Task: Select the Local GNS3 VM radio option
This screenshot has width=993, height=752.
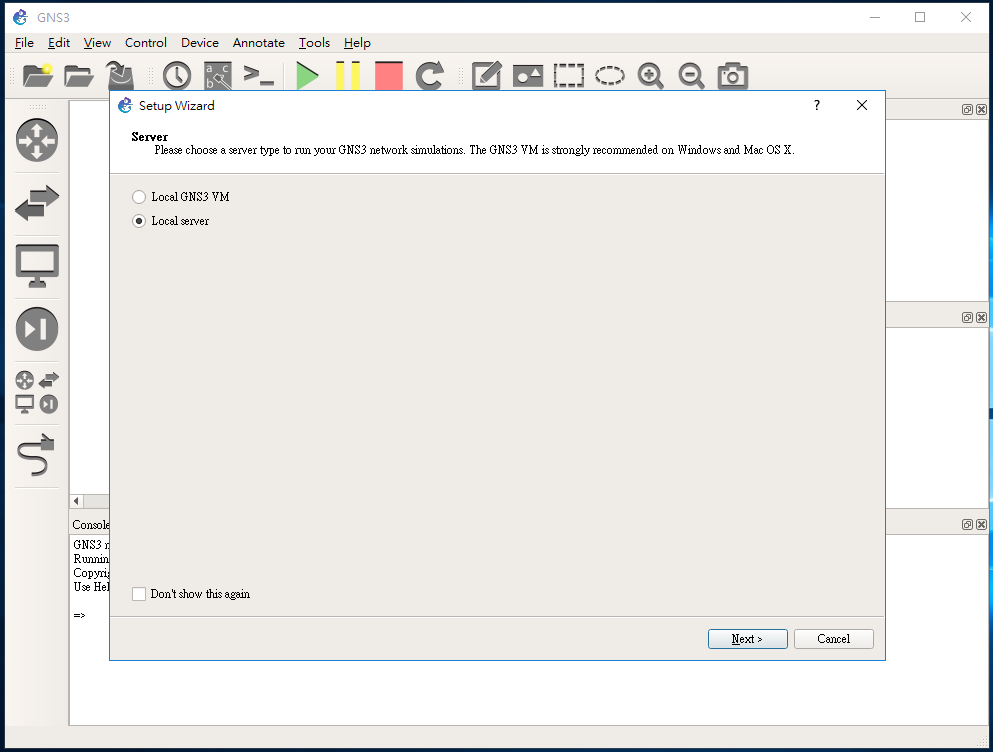Action: coord(180,197)
